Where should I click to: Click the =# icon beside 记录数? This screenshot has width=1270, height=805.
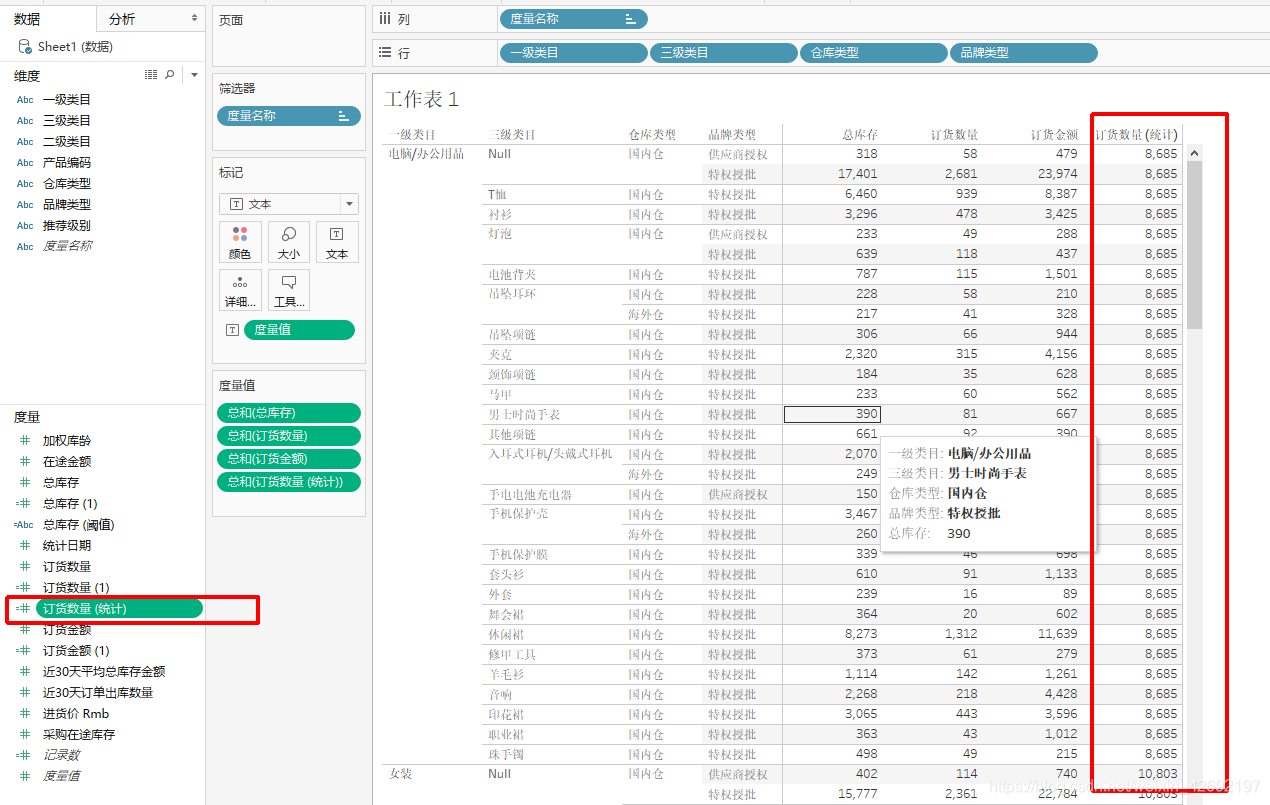(x=23, y=756)
